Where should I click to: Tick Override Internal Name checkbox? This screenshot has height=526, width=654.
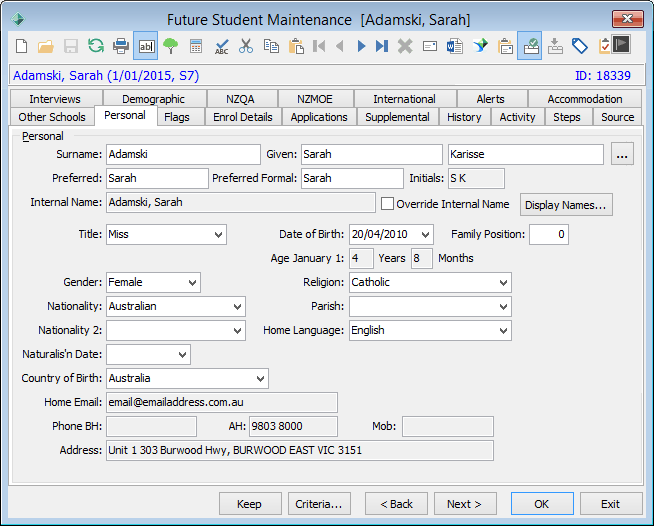coord(387,204)
